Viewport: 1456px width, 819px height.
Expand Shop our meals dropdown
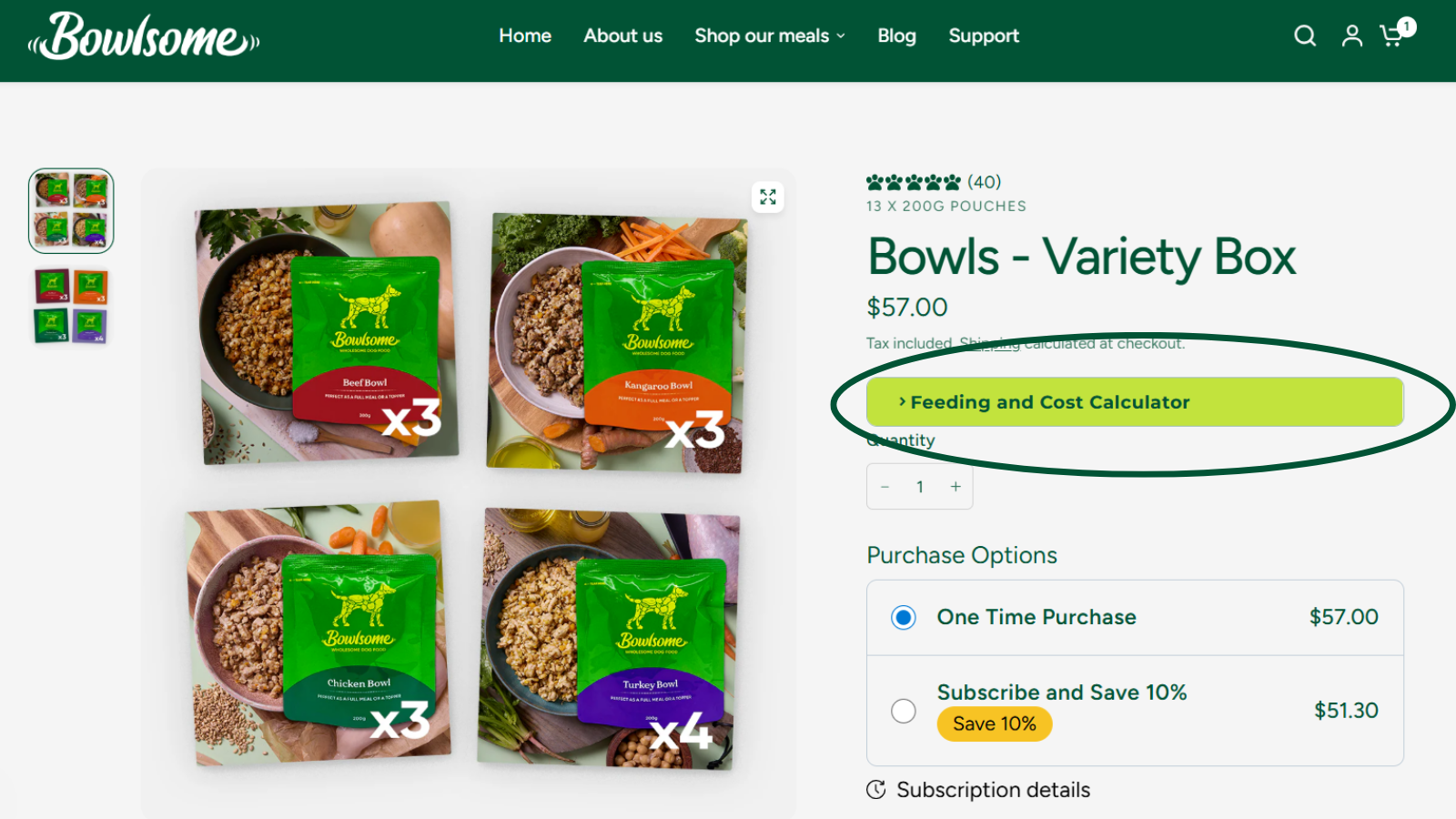coord(770,35)
